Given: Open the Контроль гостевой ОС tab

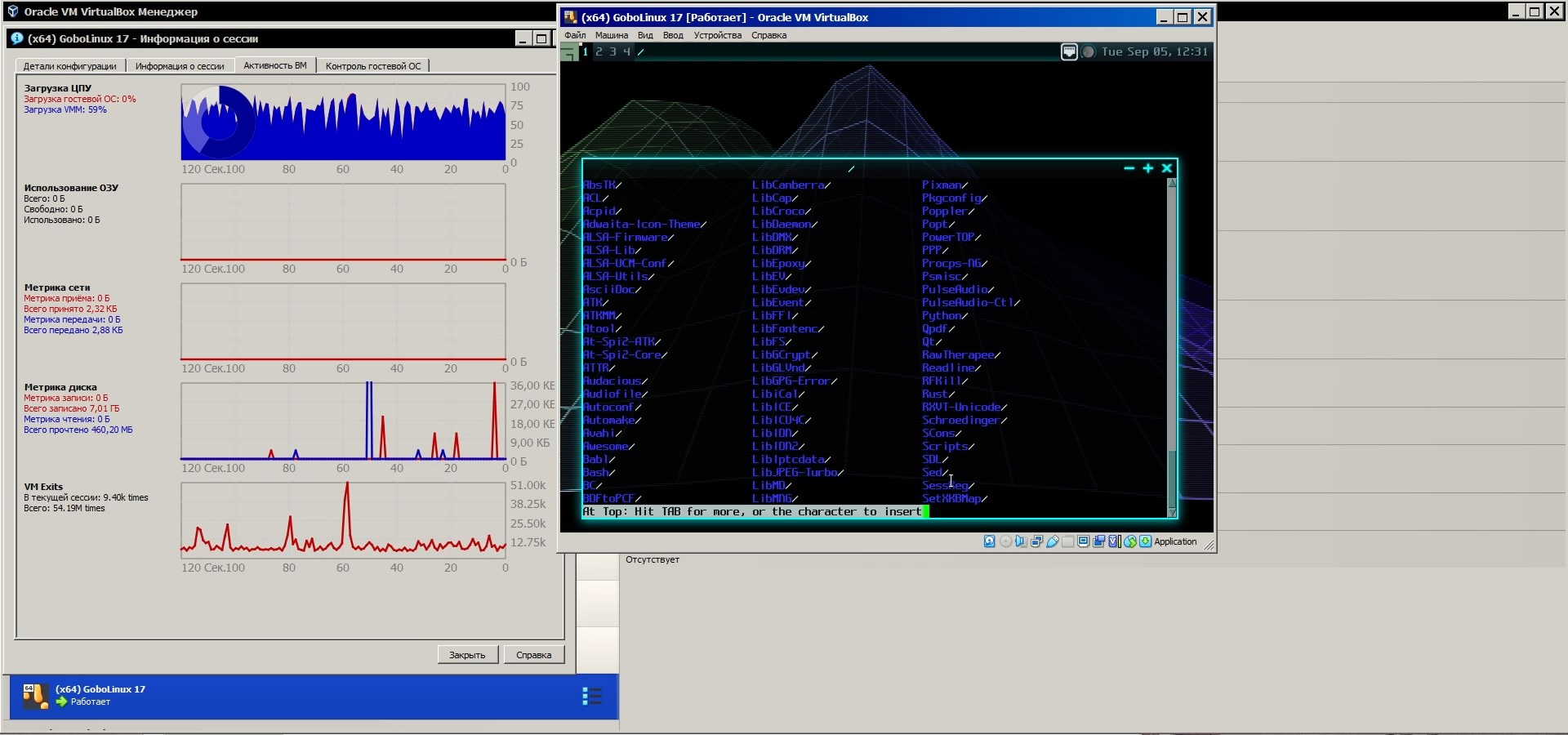Looking at the screenshot, I should (373, 66).
